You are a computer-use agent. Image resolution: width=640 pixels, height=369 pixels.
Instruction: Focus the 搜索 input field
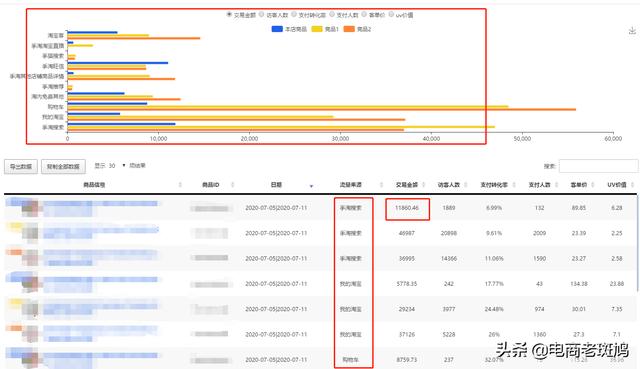598,166
